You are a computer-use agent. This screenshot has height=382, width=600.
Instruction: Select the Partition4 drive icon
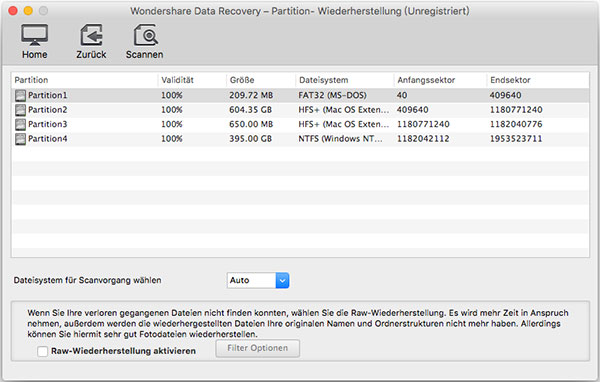tap(20, 139)
